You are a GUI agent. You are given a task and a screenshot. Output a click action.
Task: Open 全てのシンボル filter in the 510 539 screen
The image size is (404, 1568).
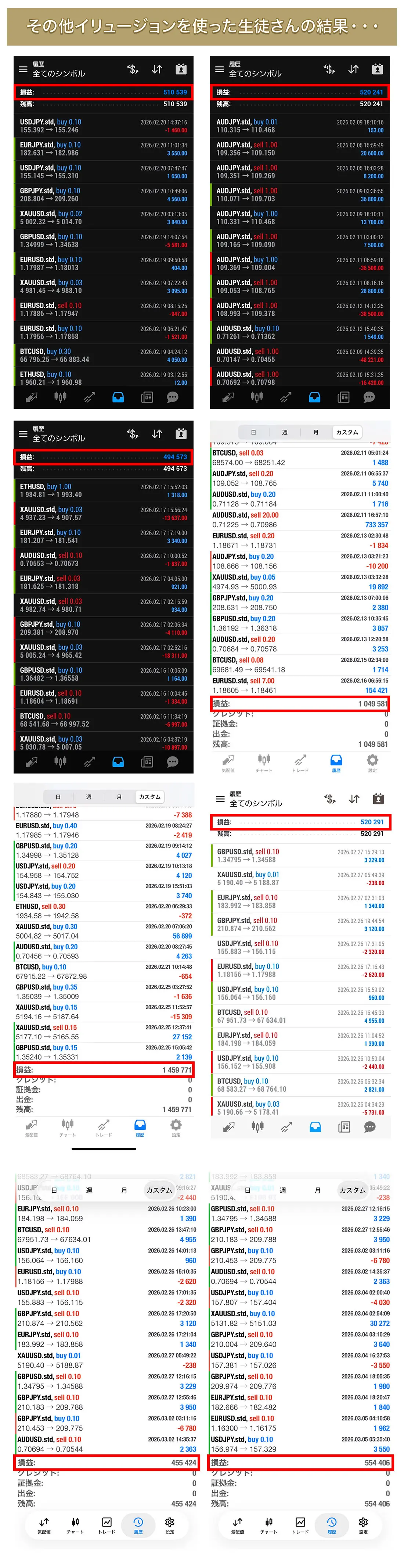click(58, 74)
